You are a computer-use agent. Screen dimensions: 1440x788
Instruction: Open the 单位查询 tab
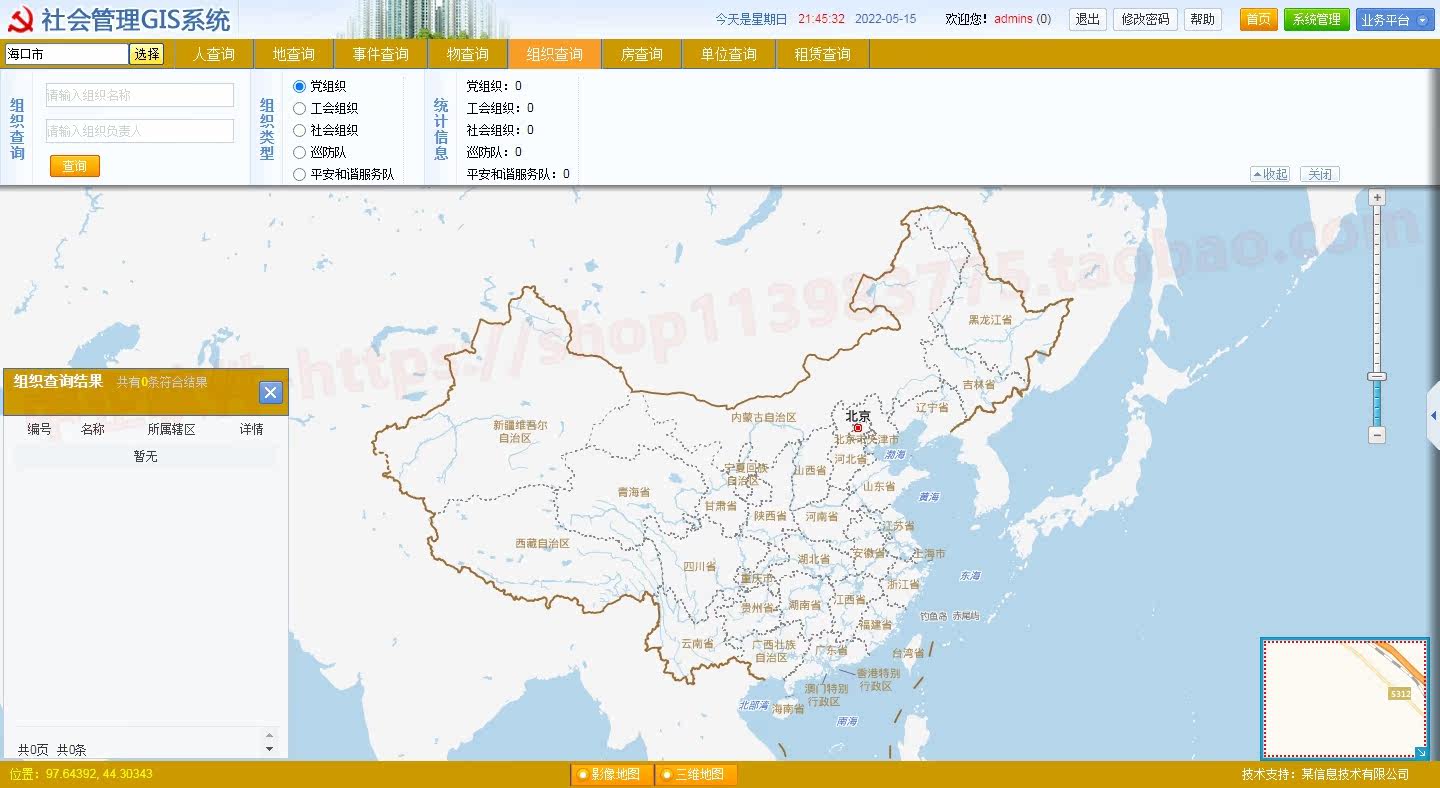pos(729,54)
